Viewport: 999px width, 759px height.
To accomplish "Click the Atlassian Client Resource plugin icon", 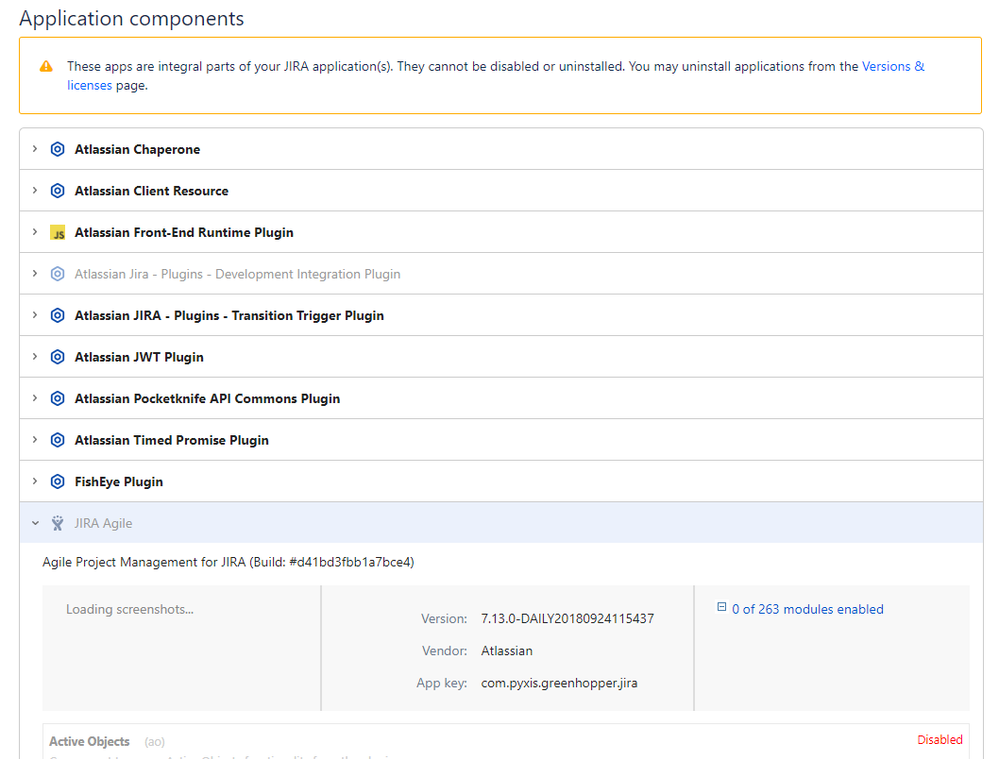I will tap(57, 191).
